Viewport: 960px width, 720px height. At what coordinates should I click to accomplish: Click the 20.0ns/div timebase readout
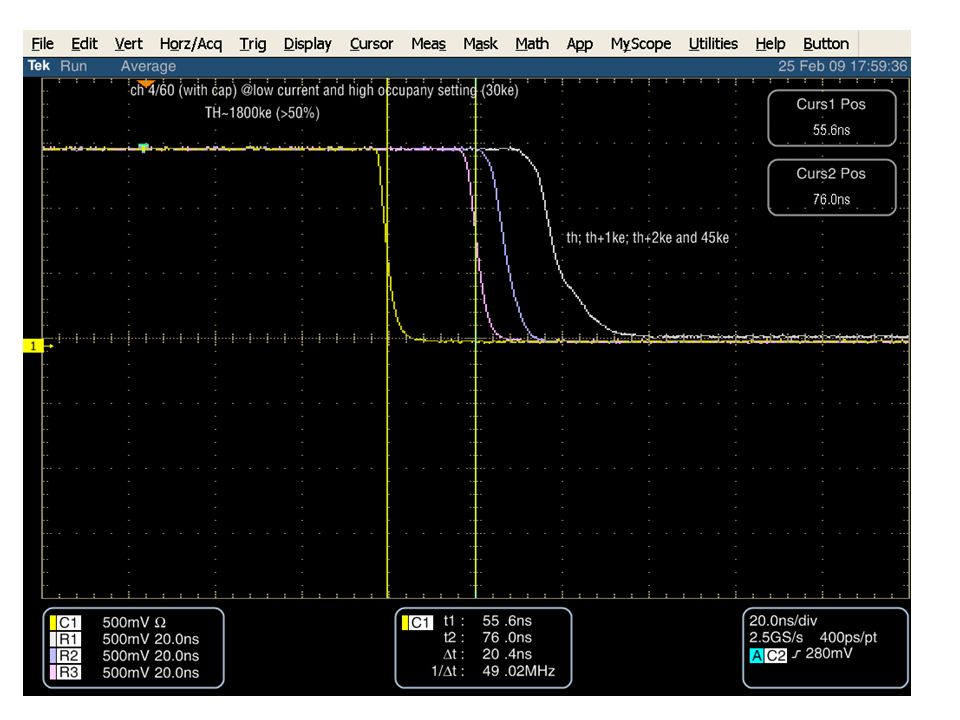click(783, 621)
